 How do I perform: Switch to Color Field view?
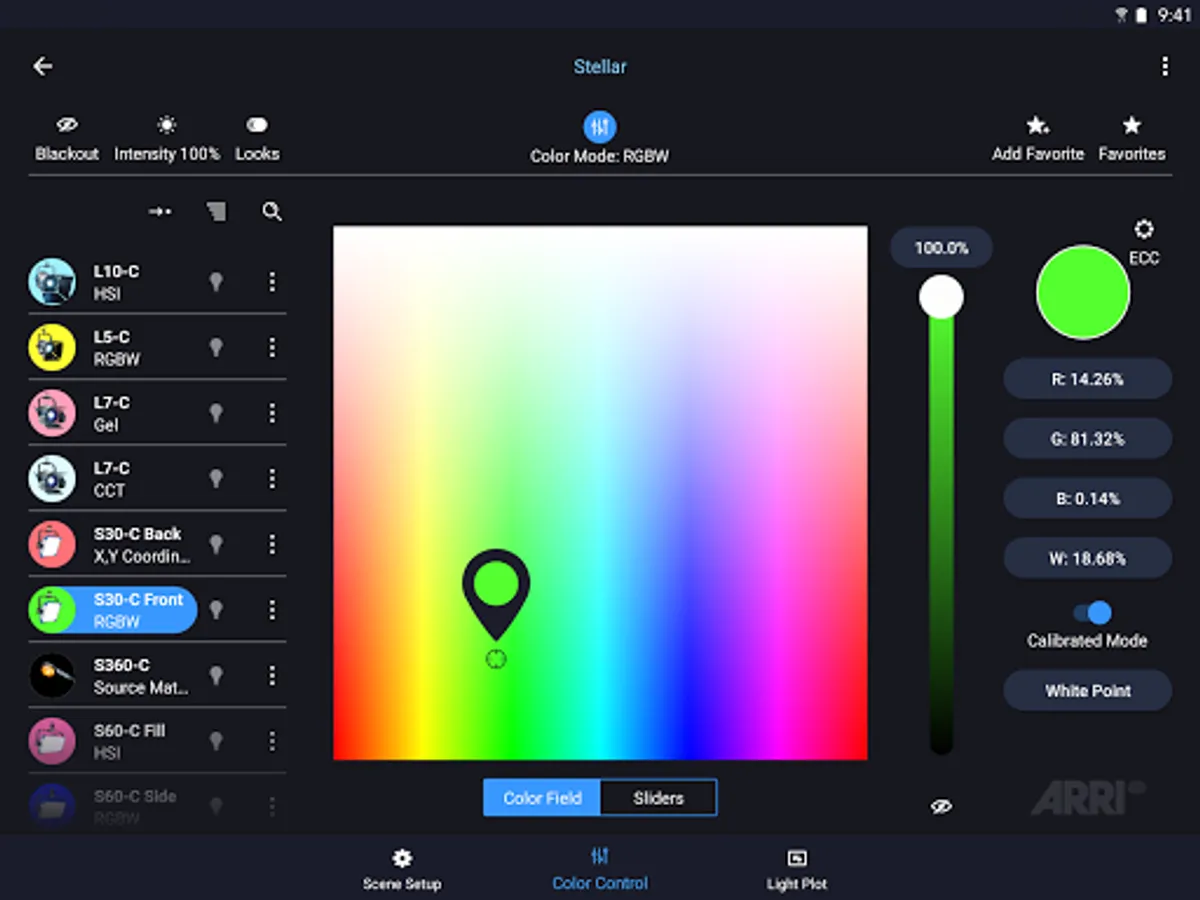542,798
